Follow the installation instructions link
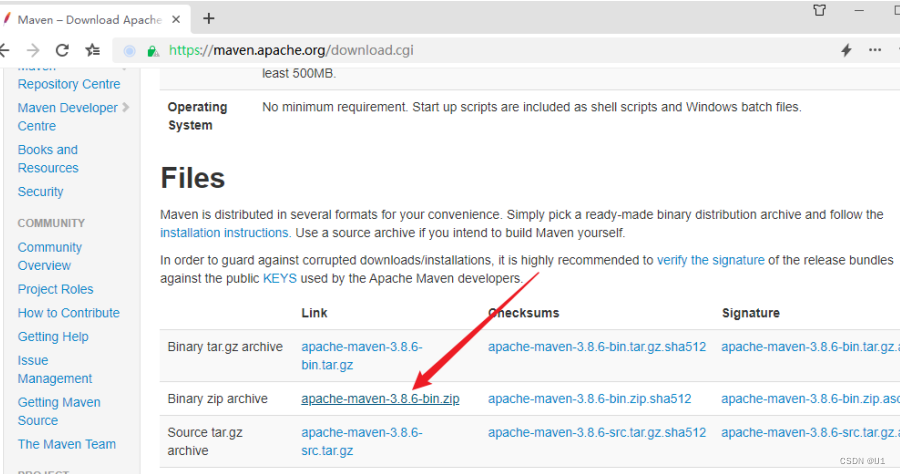 226,232
